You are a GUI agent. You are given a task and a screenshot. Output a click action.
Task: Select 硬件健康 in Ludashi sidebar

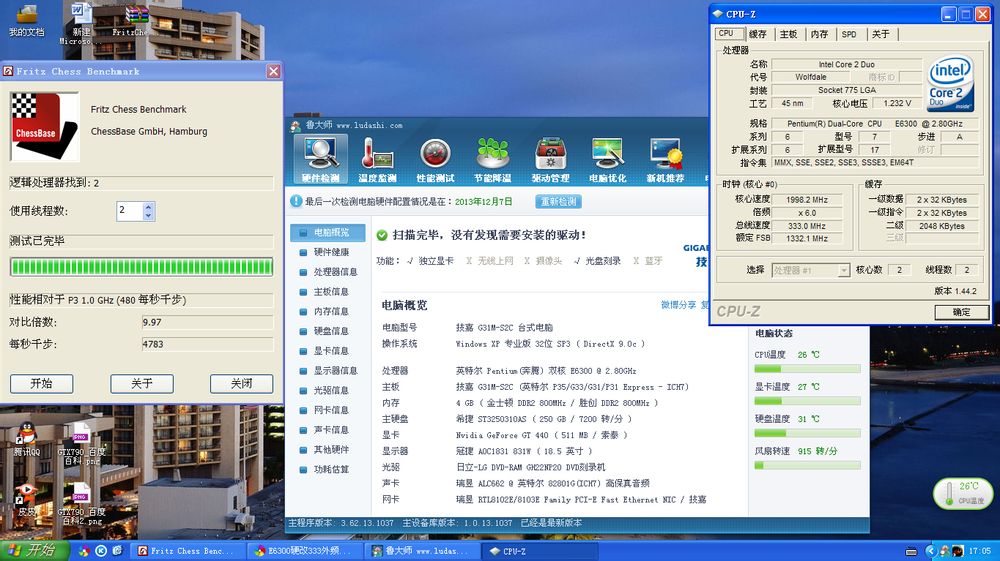point(328,252)
